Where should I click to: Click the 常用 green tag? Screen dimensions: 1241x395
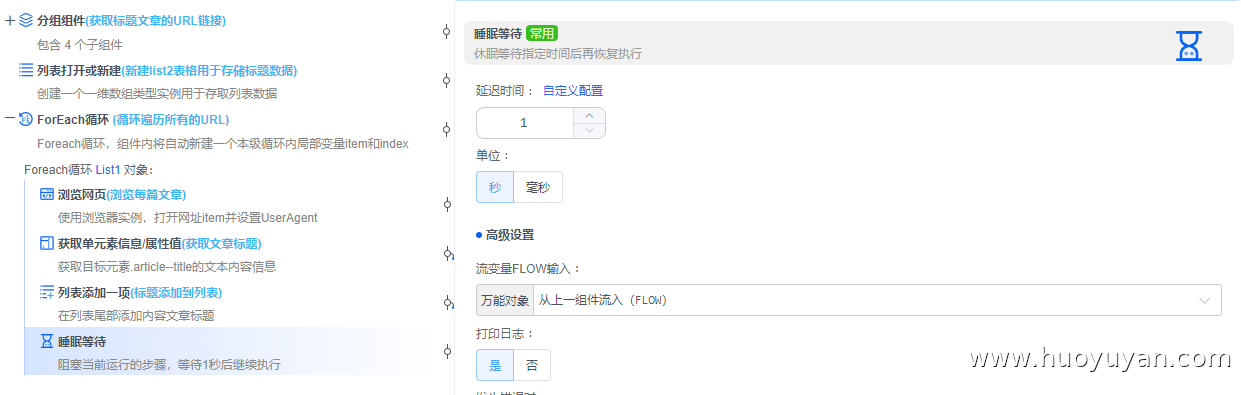click(x=542, y=33)
